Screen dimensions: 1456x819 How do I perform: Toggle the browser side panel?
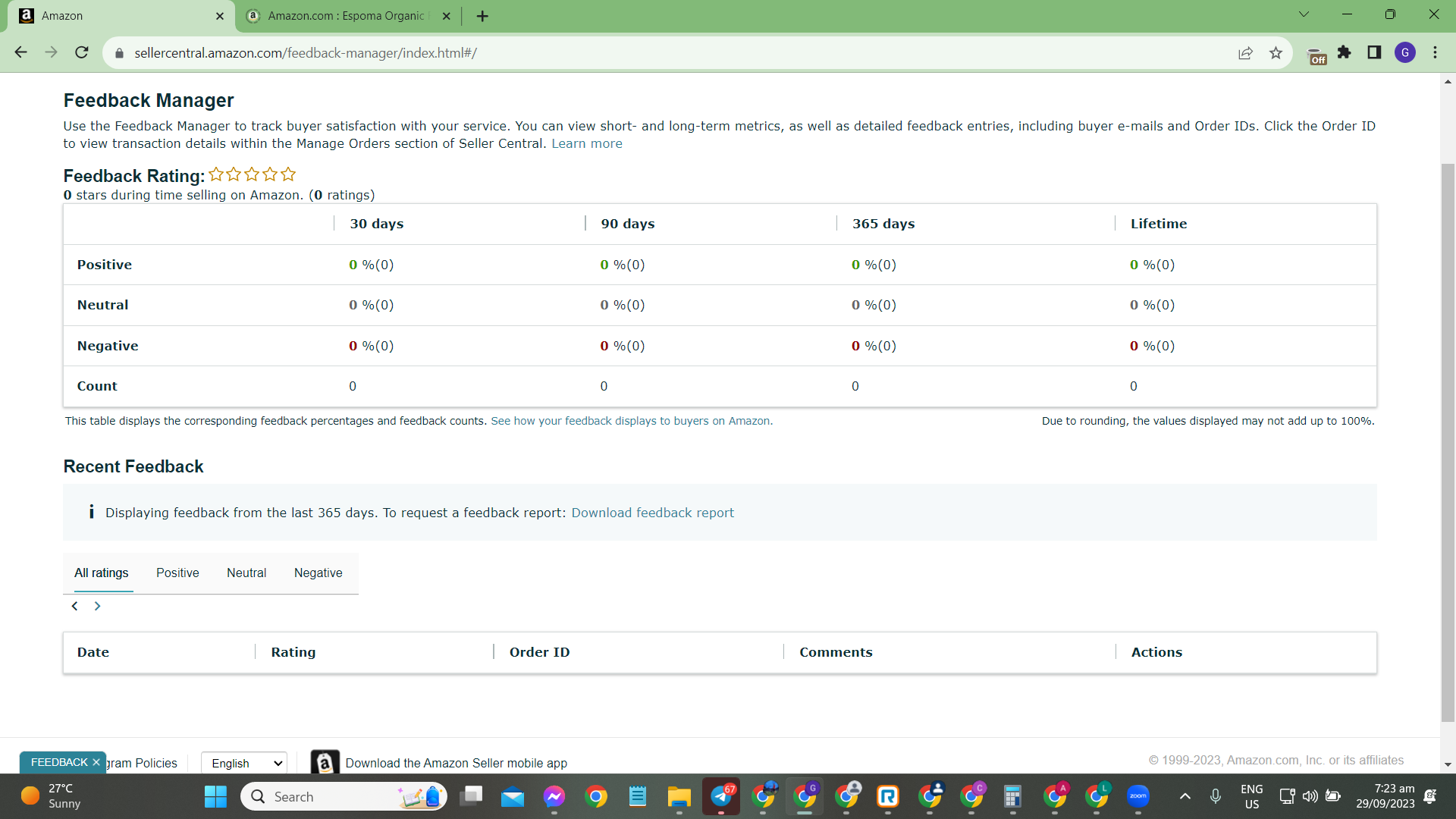(1374, 52)
